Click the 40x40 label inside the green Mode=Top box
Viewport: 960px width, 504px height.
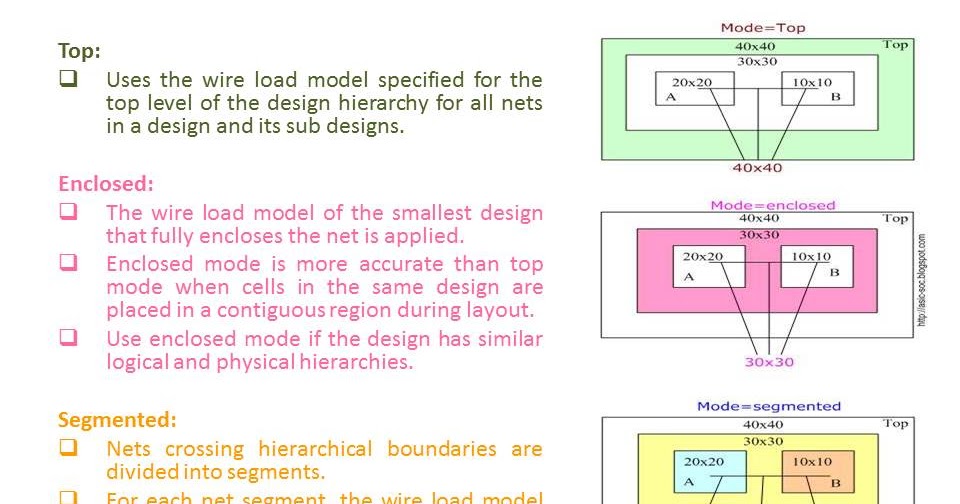tap(755, 47)
